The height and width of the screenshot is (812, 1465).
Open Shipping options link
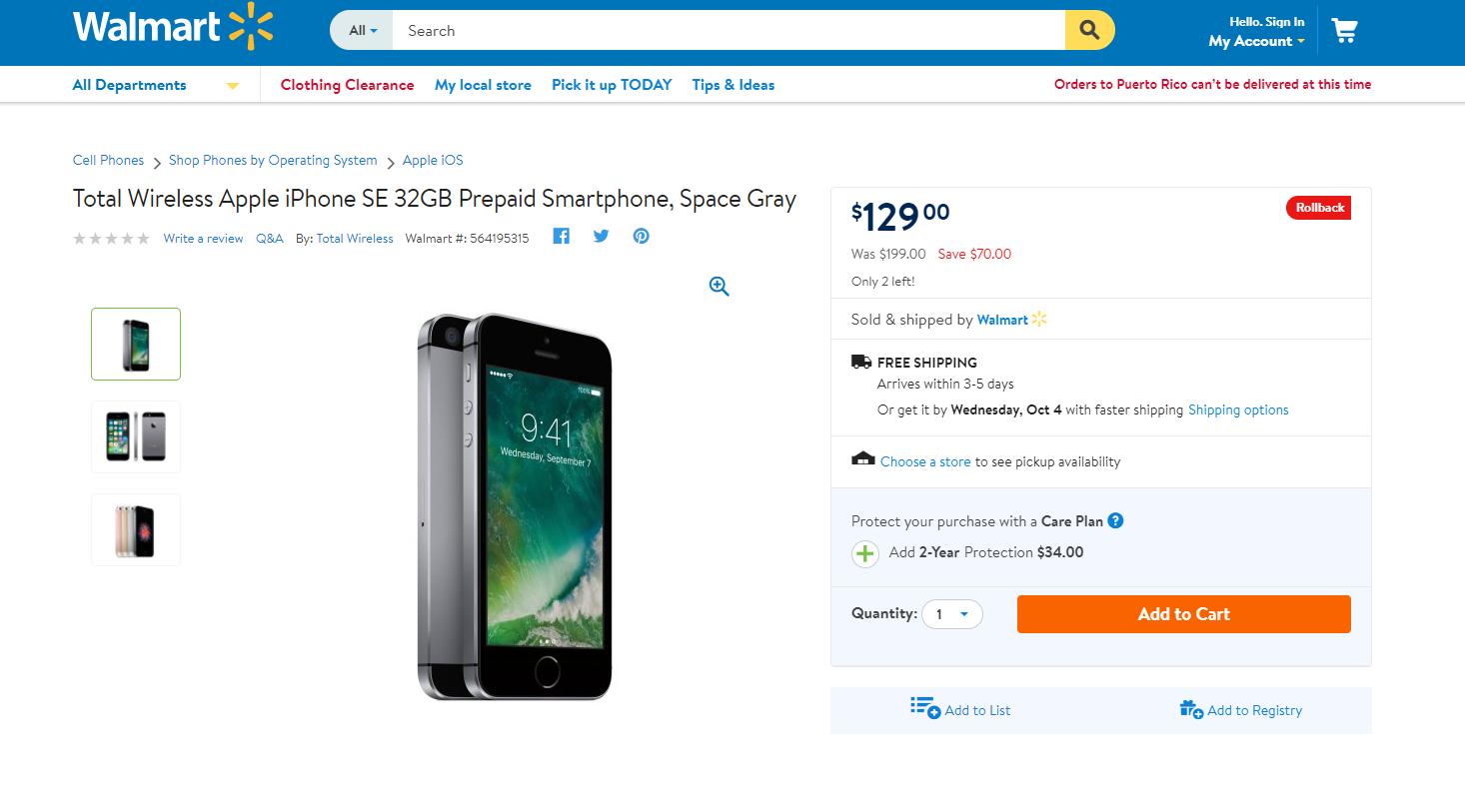1238,409
